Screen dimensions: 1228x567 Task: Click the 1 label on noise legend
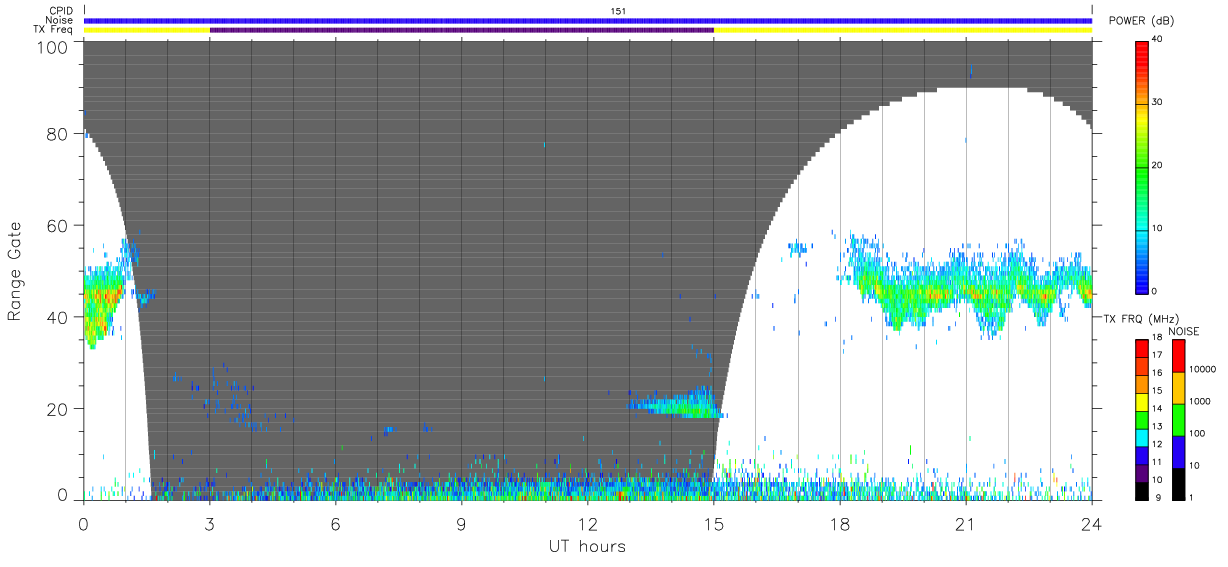coord(1191,497)
